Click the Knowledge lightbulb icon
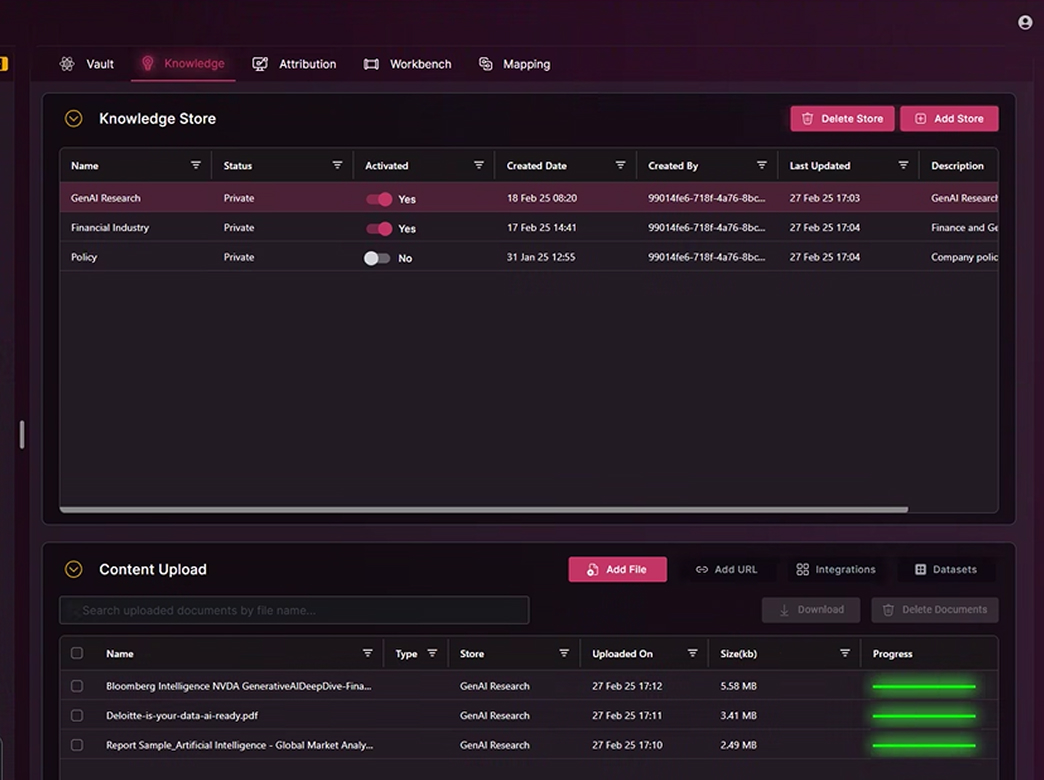This screenshot has width=1044, height=780. coord(148,62)
